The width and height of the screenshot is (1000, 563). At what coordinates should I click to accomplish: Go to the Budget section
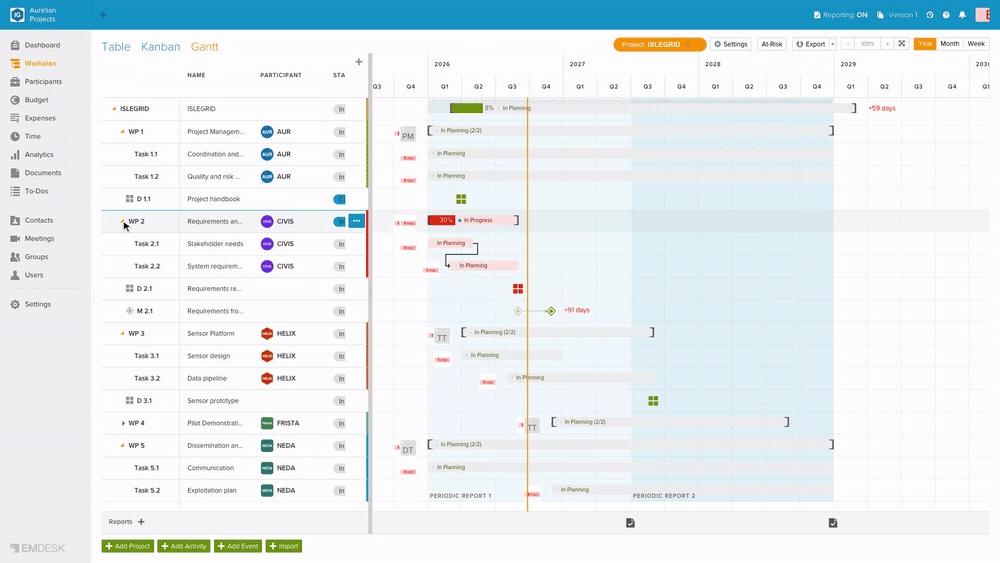pyautogui.click(x=29, y=100)
